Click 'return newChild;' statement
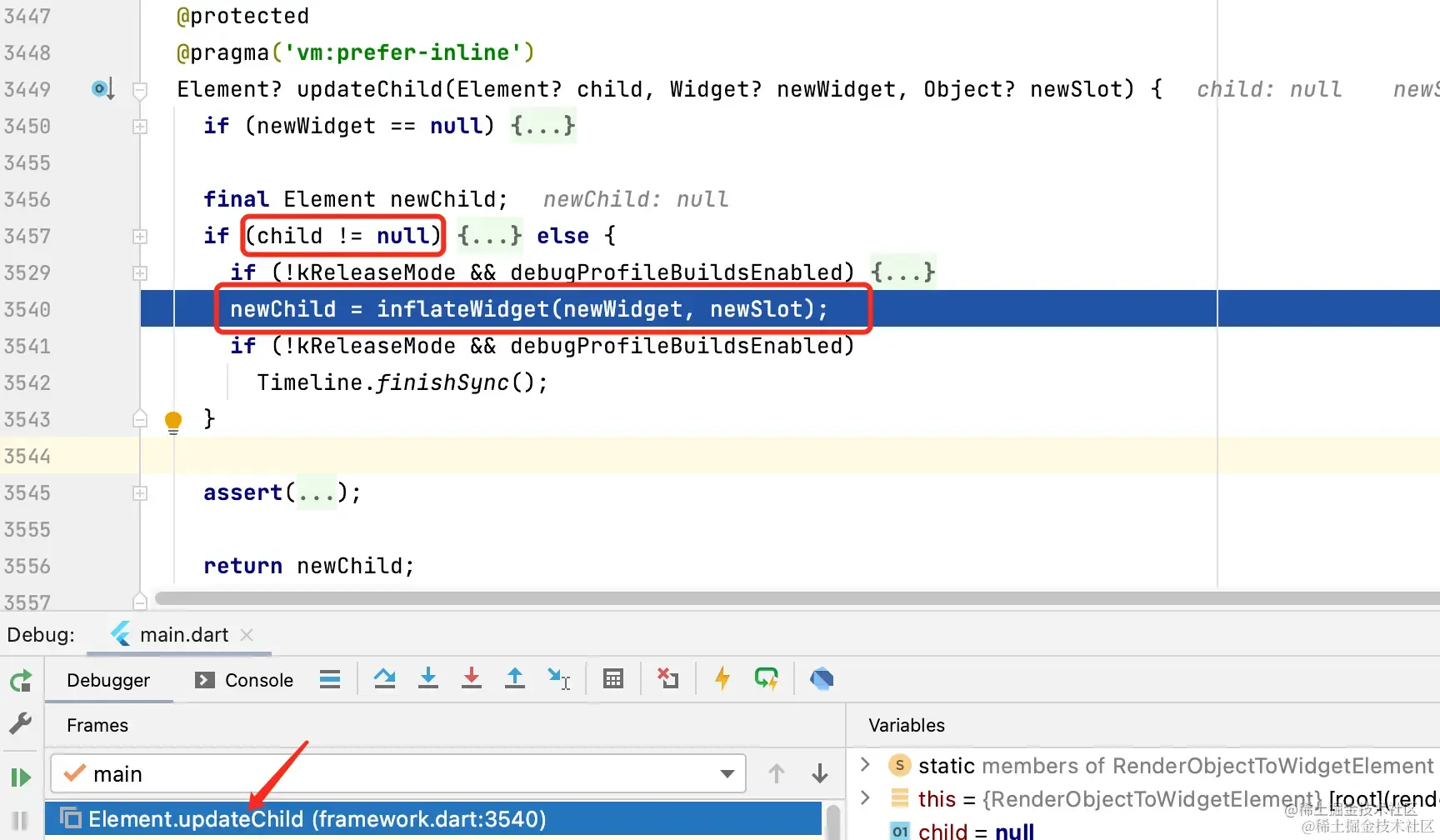 tap(309, 566)
